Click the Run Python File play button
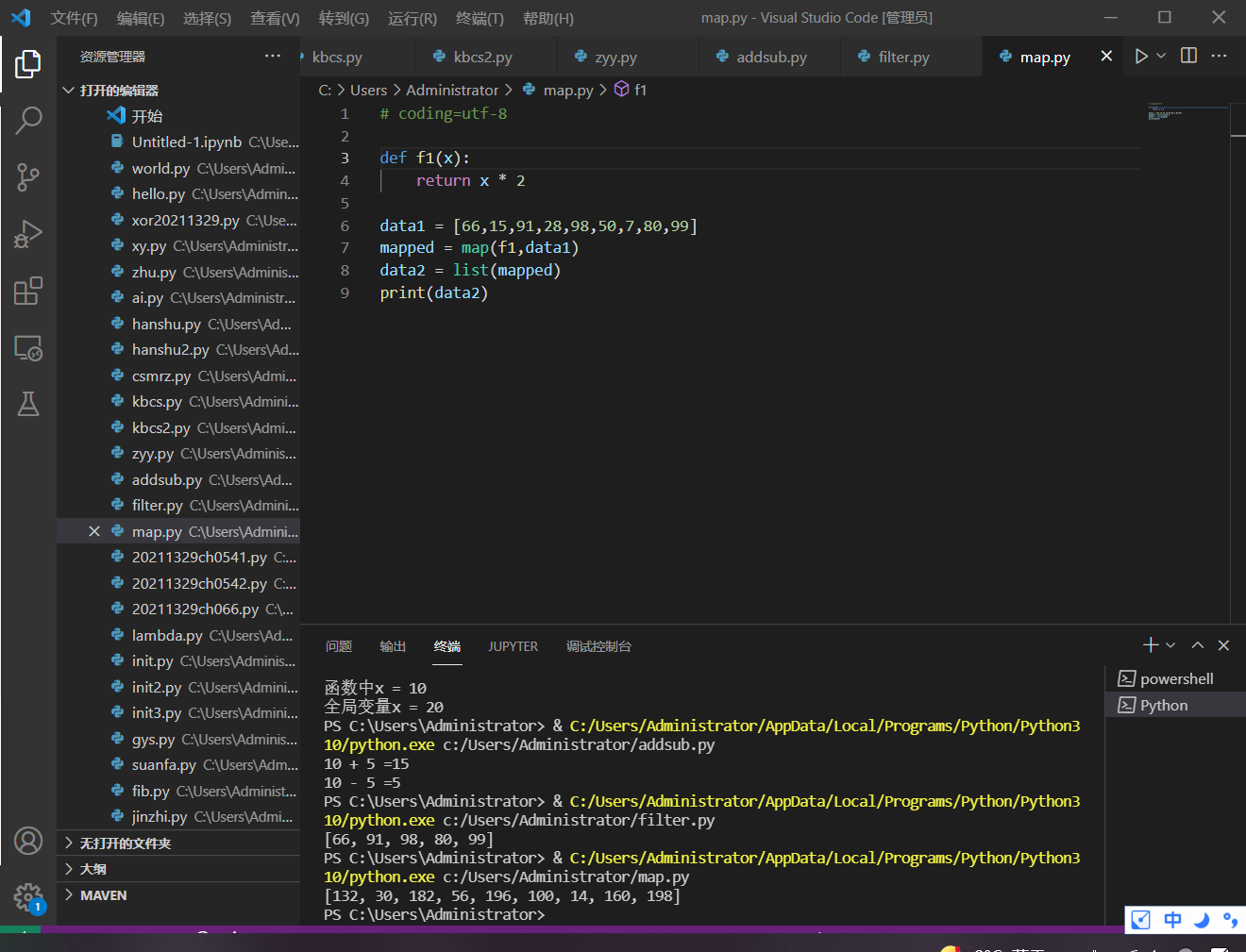Screen dimensions: 1246x952 click(x=1141, y=57)
